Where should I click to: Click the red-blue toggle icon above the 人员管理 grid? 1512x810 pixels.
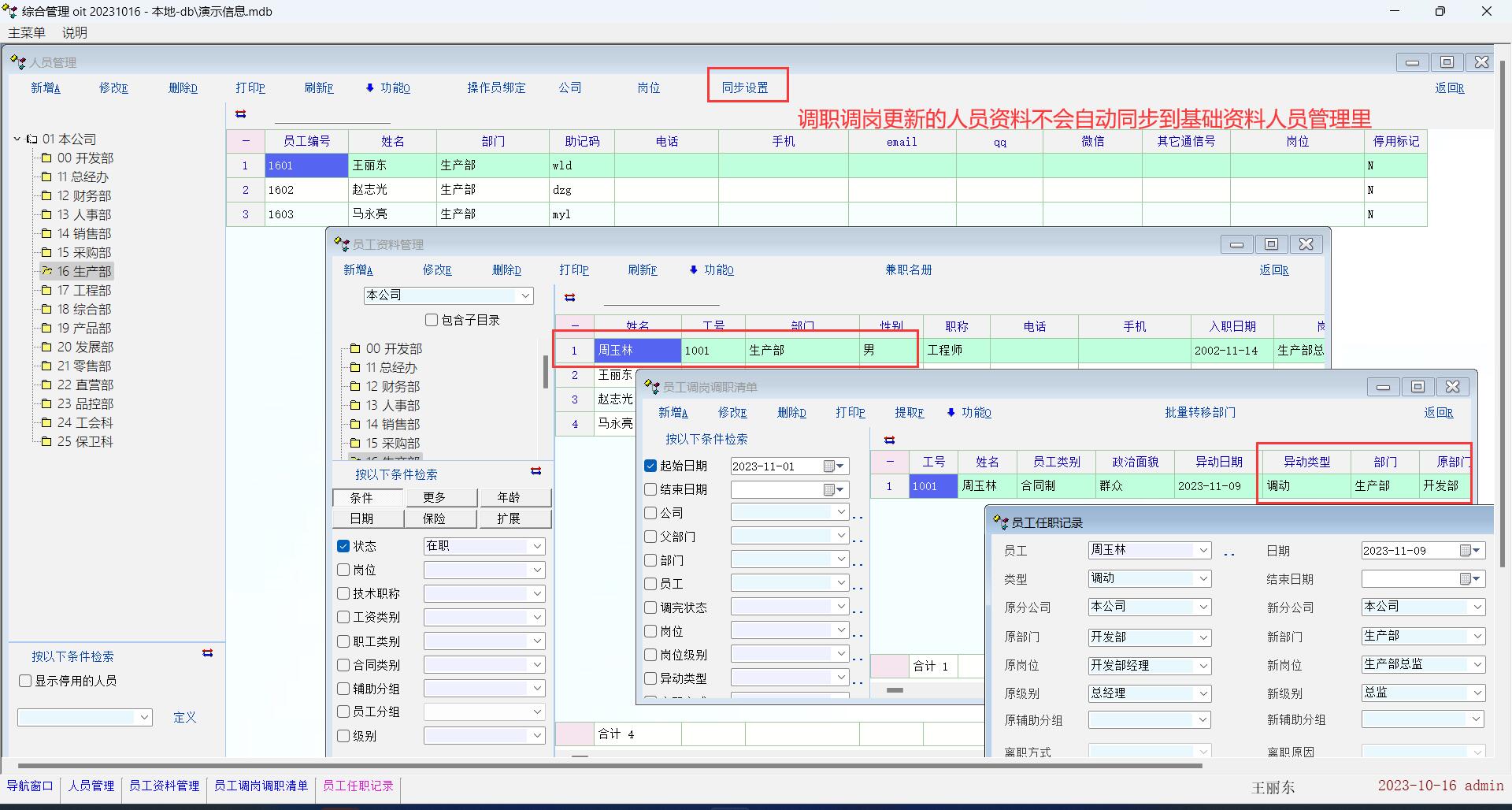[x=241, y=114]
